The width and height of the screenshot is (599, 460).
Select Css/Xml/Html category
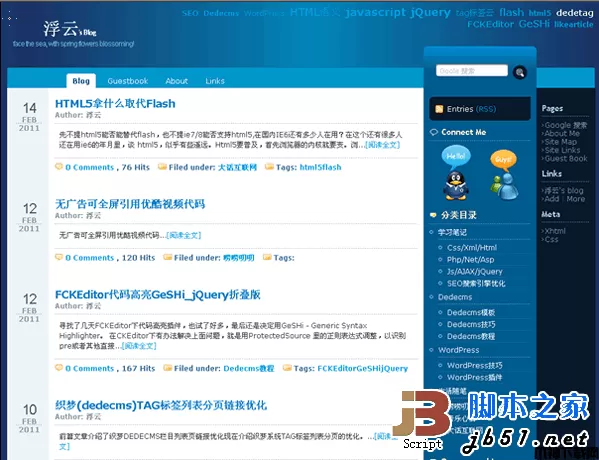(x=472, y=248)
